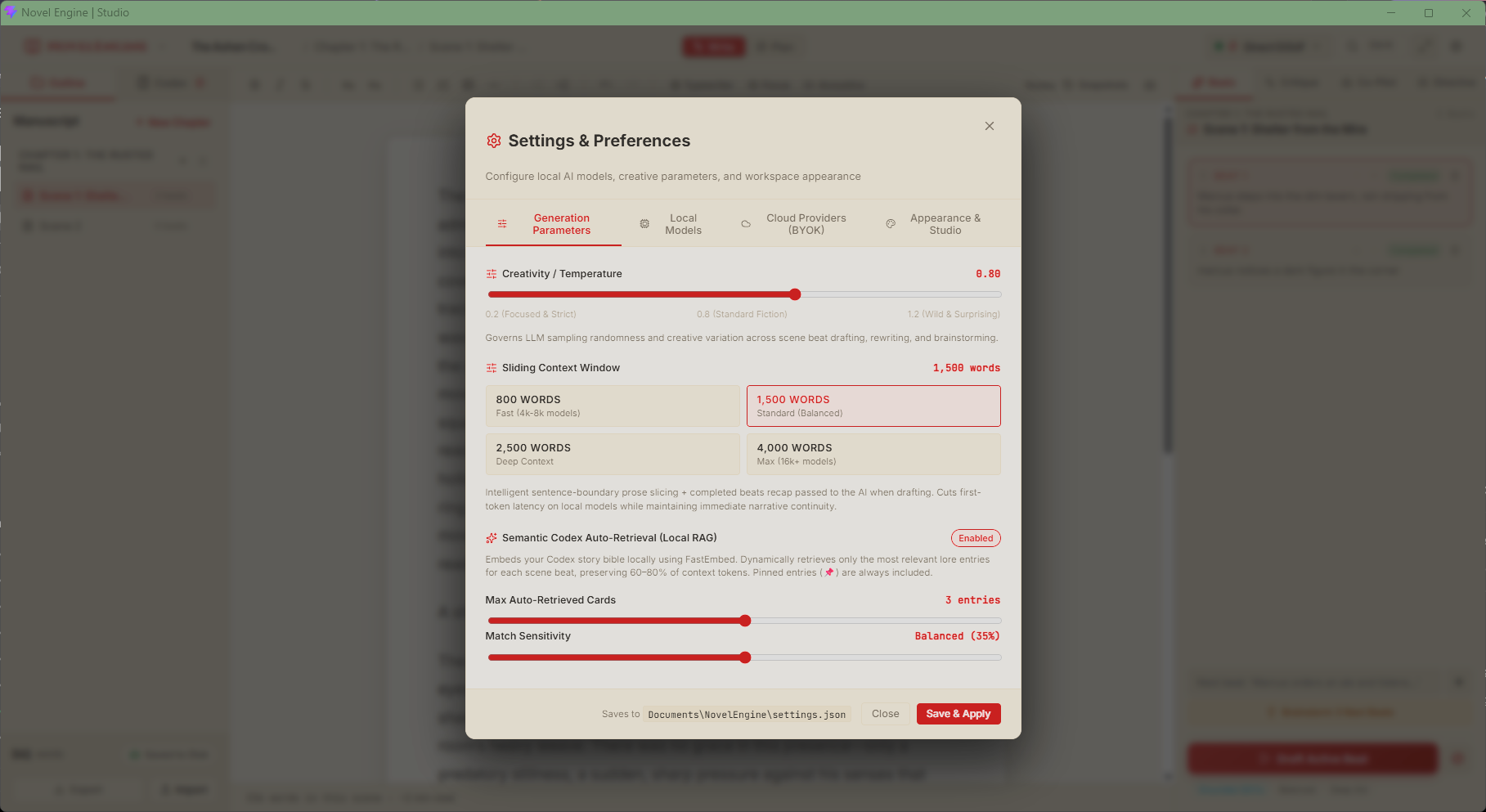Click the '0.8 (Standard Fiction)' scale label

(742, 314)
